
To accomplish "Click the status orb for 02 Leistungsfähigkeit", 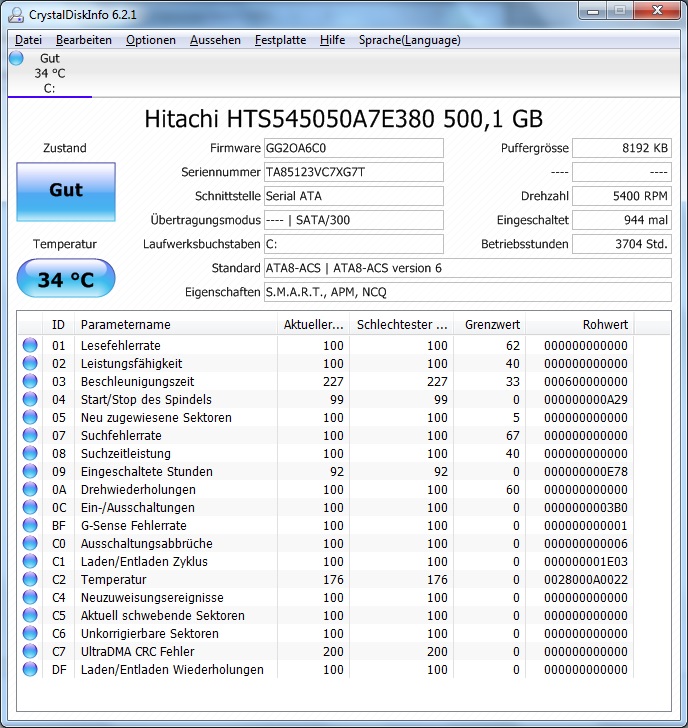I will click(x=30, y=363).
